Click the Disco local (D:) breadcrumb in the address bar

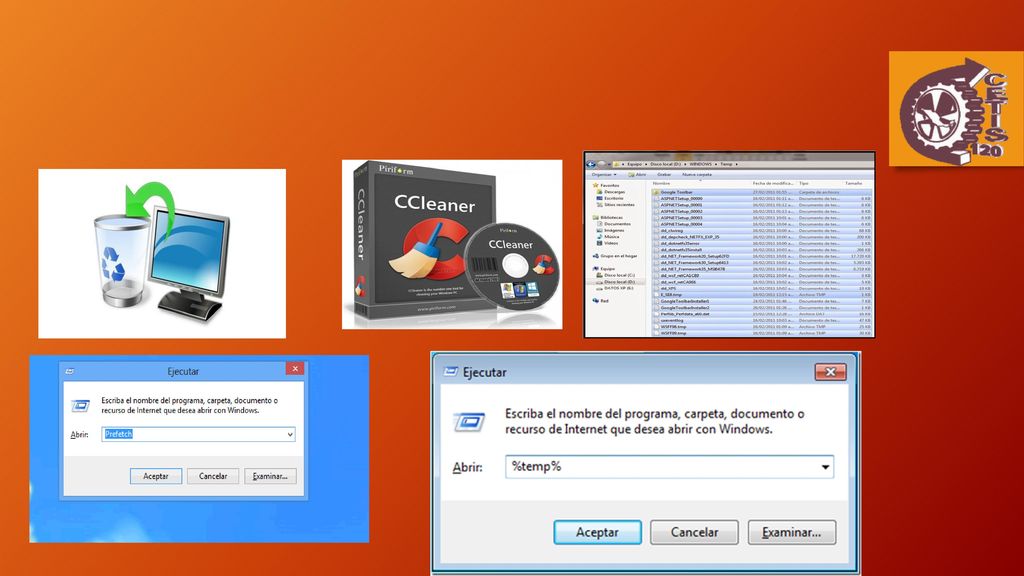click(x=665, y=164)
